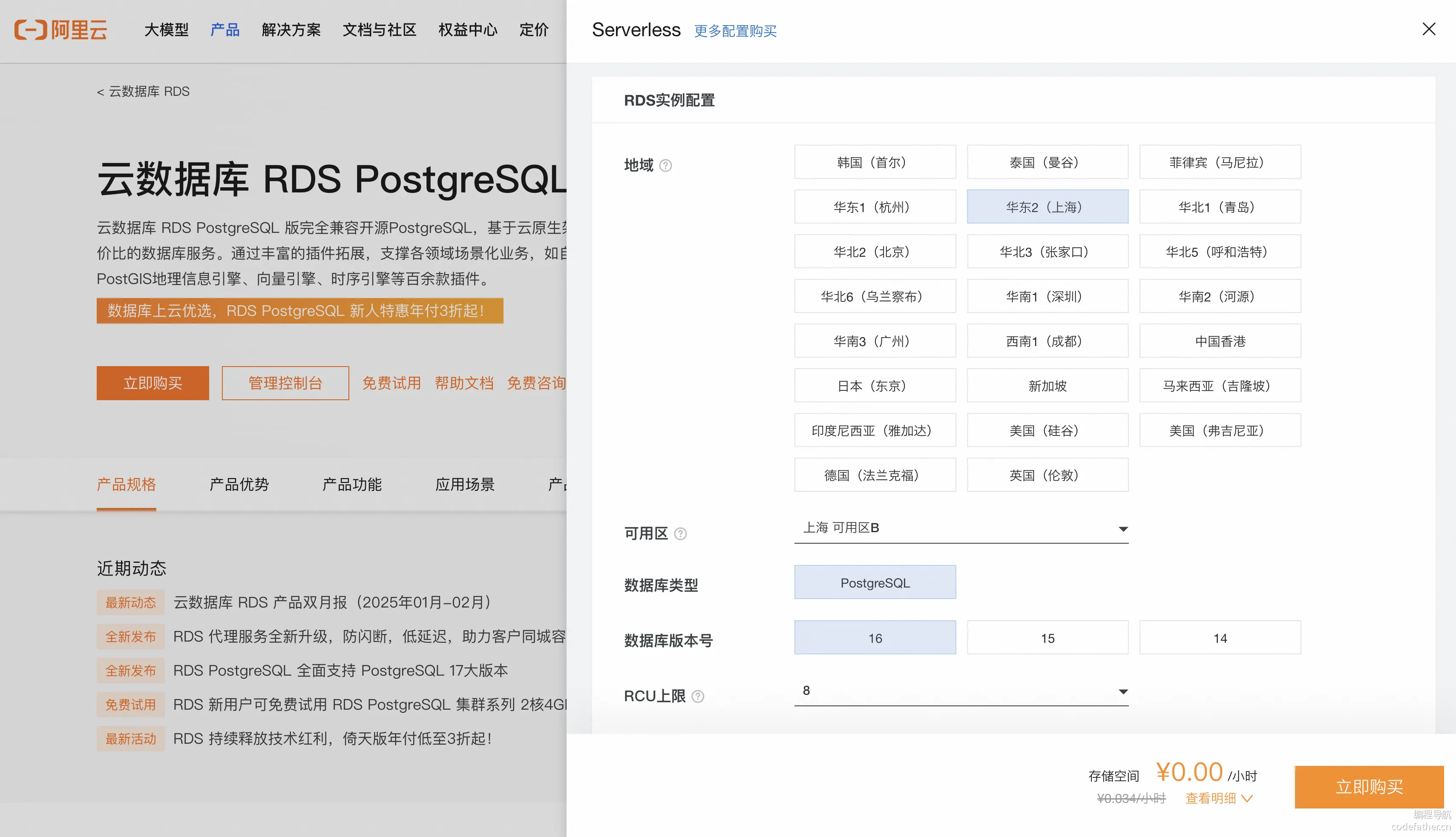Go back to 云数据库 RDS breadcrumb
This screenshot has width=1456, height=837.
143,92
